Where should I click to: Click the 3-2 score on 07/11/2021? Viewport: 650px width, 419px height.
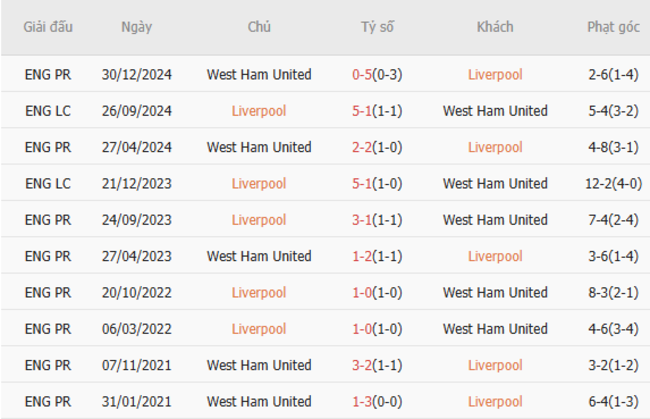click(363, 365)
